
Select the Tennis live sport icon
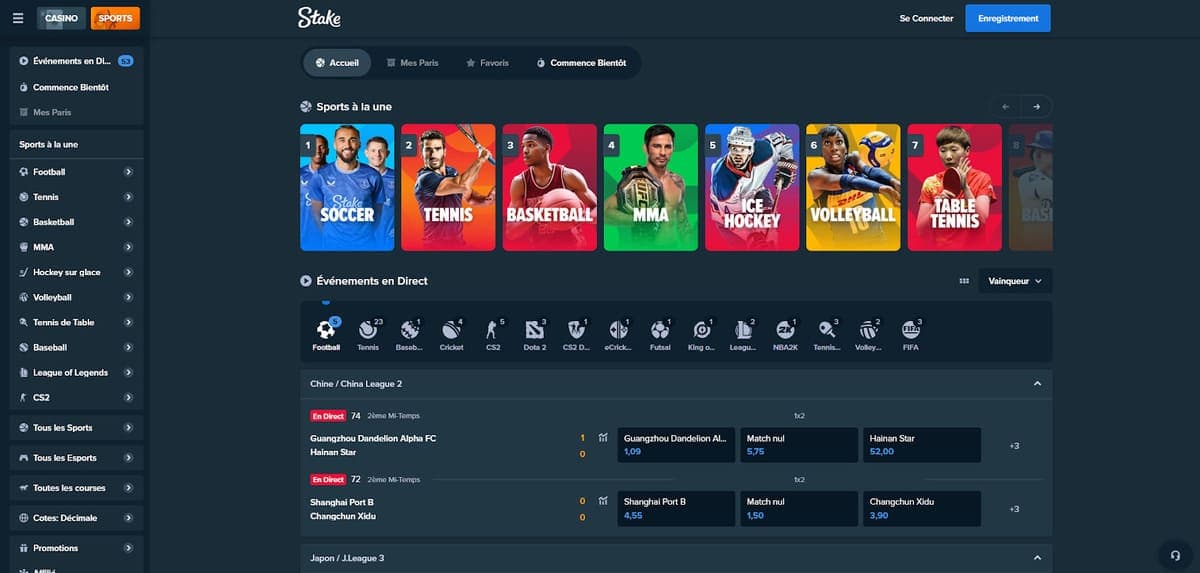point(368,334)
